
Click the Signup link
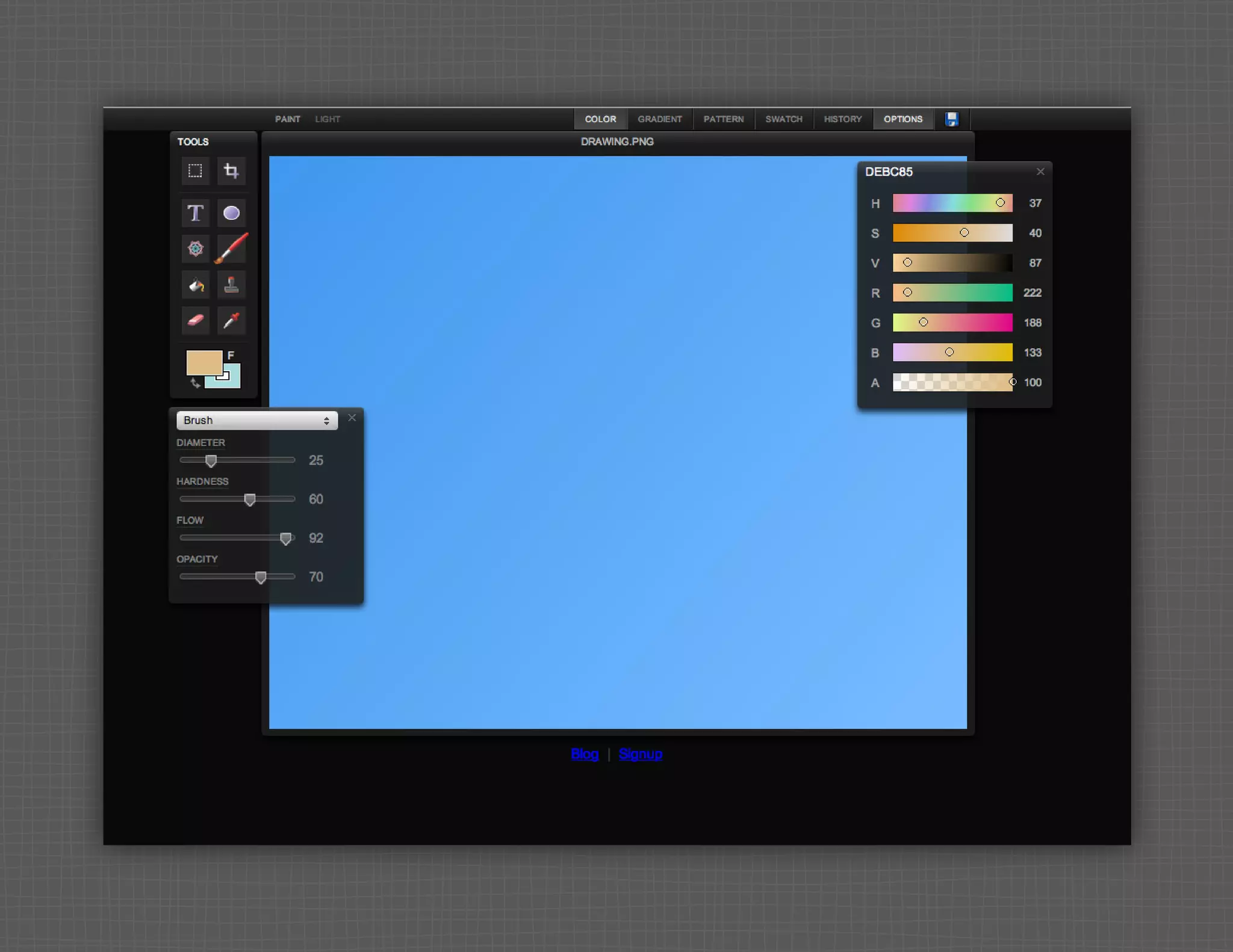pyautogui.click(x=640, y=754)
